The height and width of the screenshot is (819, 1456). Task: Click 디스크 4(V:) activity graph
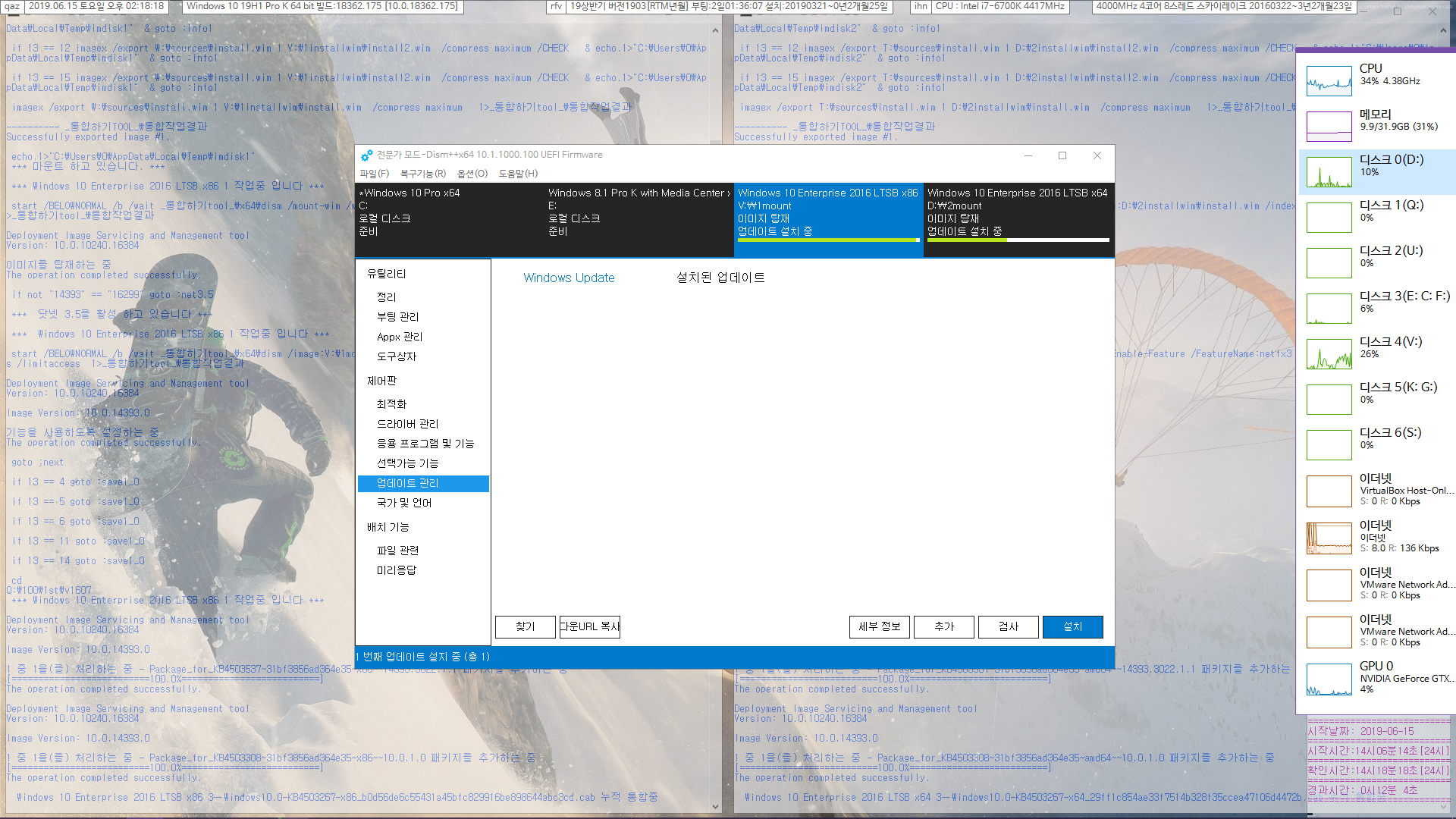(1328, 354)
